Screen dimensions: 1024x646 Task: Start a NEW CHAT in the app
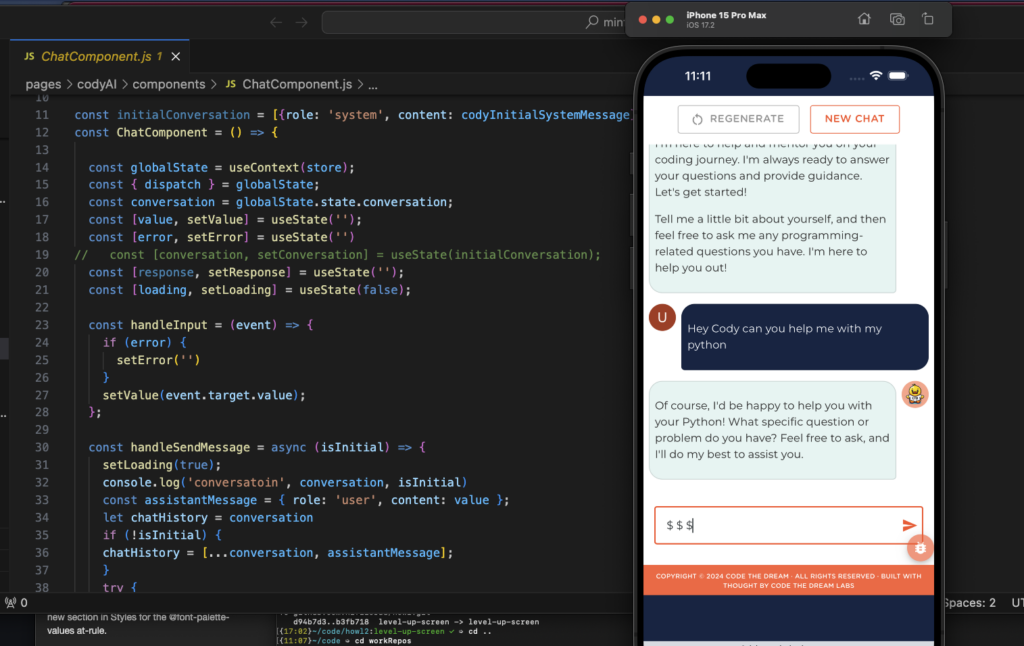(854, 119)
